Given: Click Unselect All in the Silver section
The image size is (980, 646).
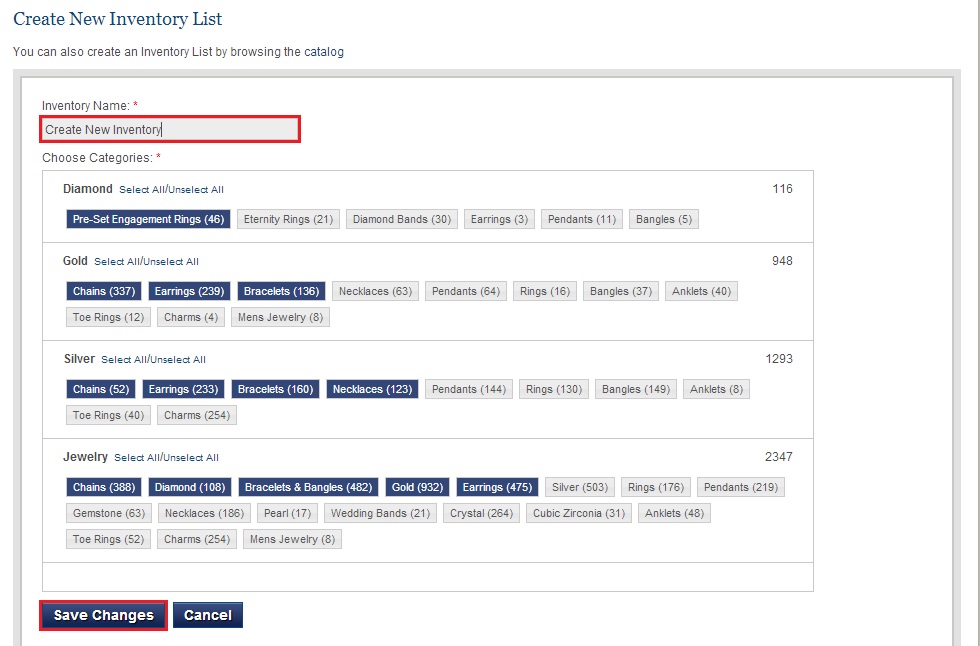Looking at the screenshot, I should tap(178, 359).
